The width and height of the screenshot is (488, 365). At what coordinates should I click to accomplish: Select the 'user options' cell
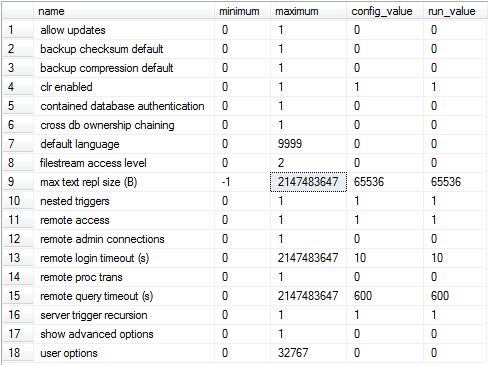124,353
